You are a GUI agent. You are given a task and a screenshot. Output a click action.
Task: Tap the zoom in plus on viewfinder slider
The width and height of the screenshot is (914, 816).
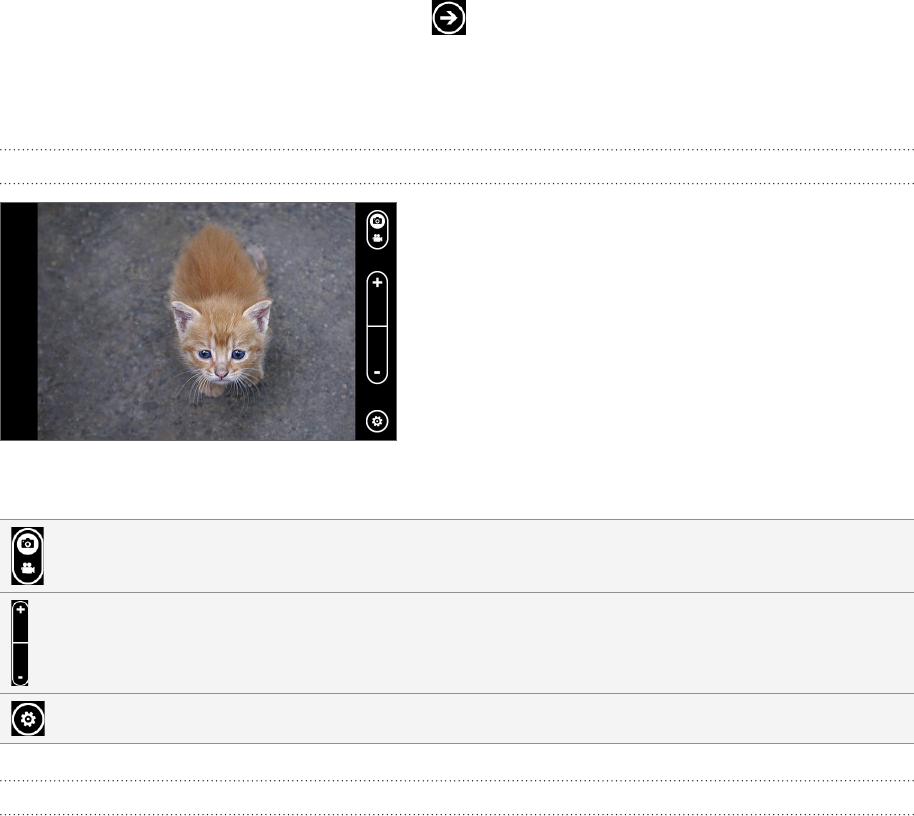coord(377,283)
